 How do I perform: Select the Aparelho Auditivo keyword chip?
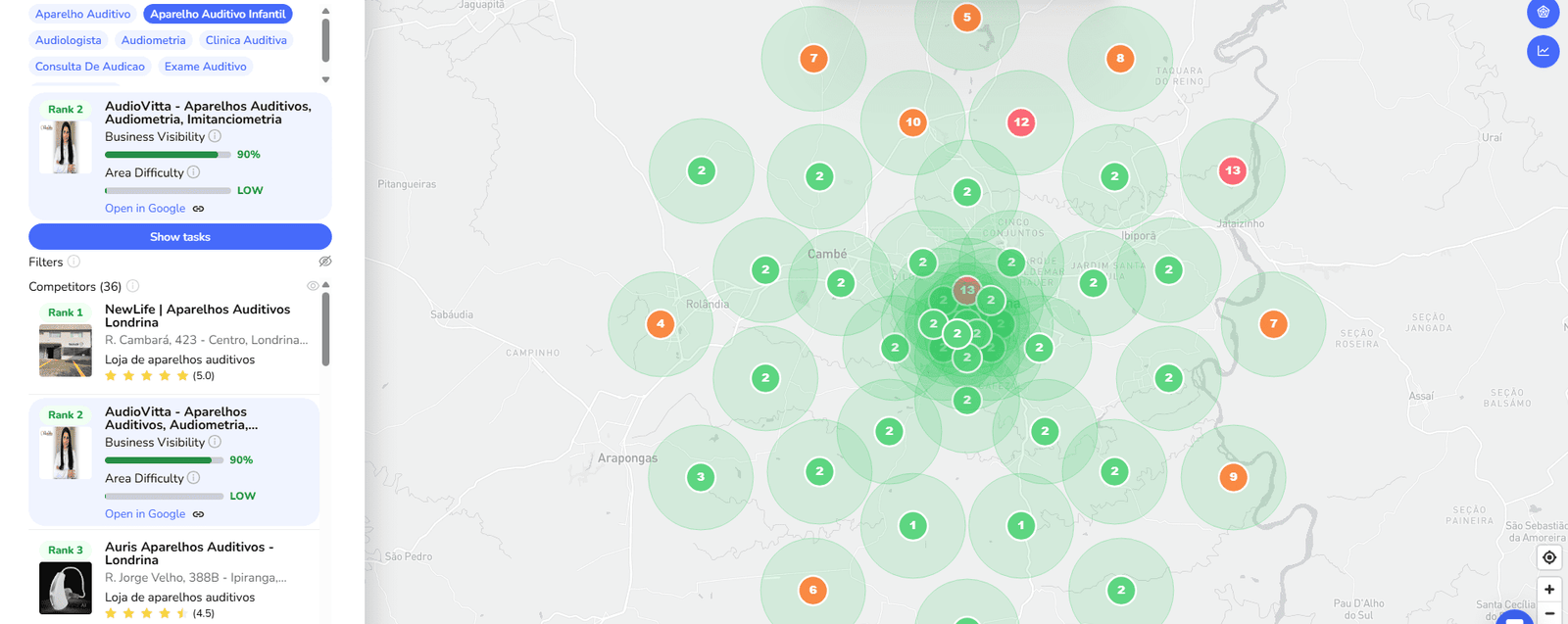pos(82,14)
